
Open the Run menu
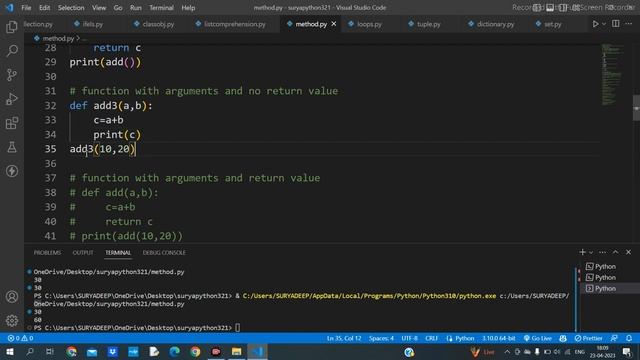tap(136, 8)
